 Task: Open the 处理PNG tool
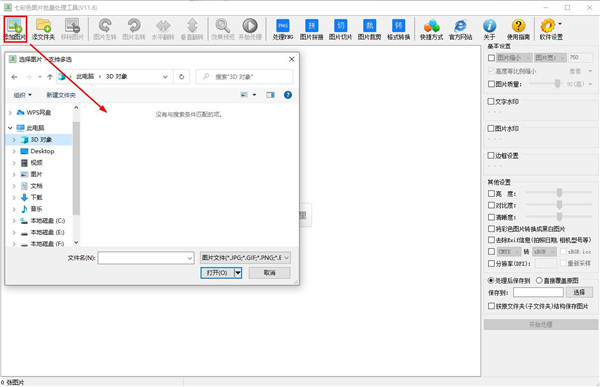(283, 29)
